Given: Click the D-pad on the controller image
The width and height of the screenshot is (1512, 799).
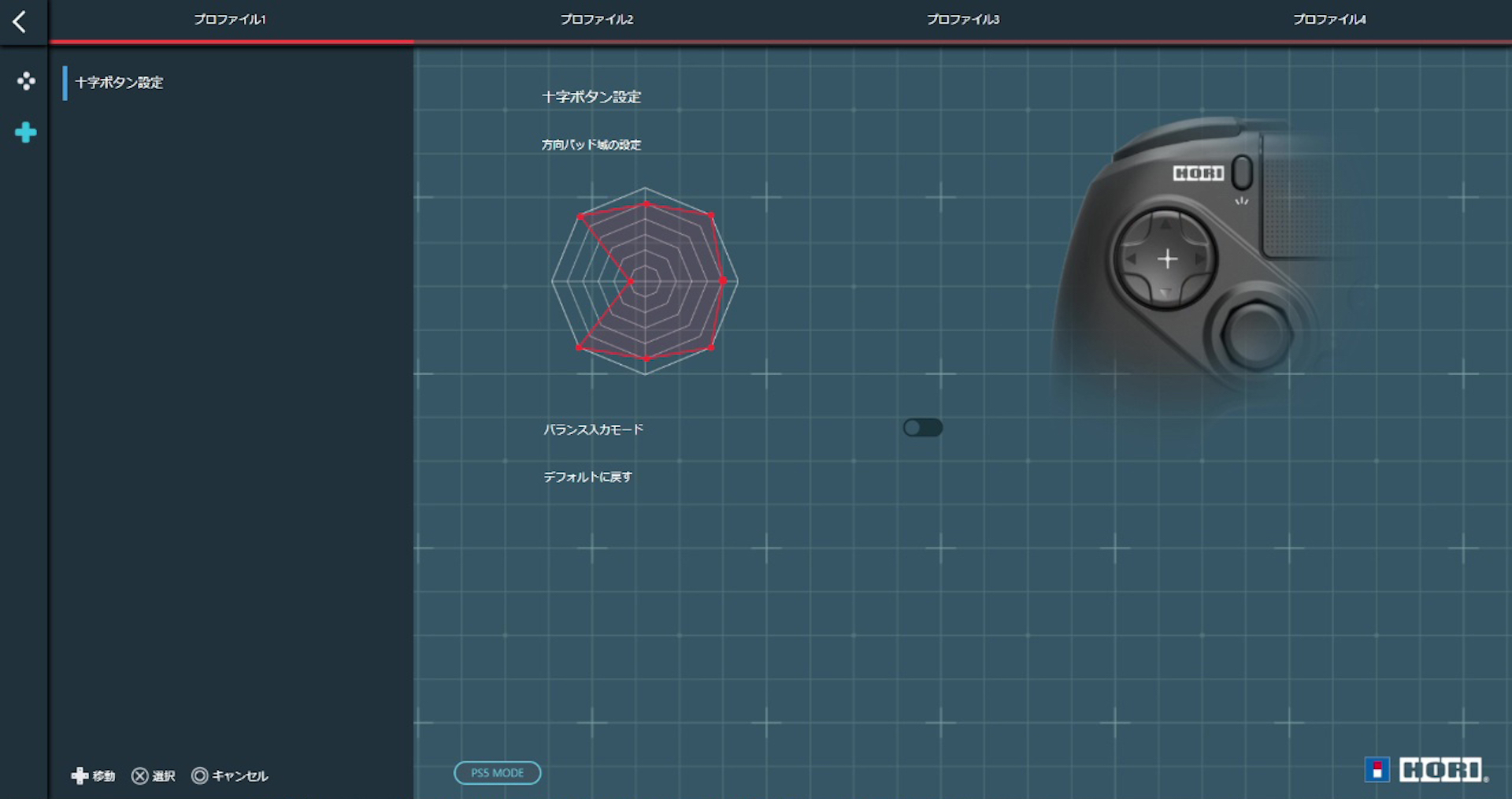Looking at the screenshot, I should click(1165, 258).
